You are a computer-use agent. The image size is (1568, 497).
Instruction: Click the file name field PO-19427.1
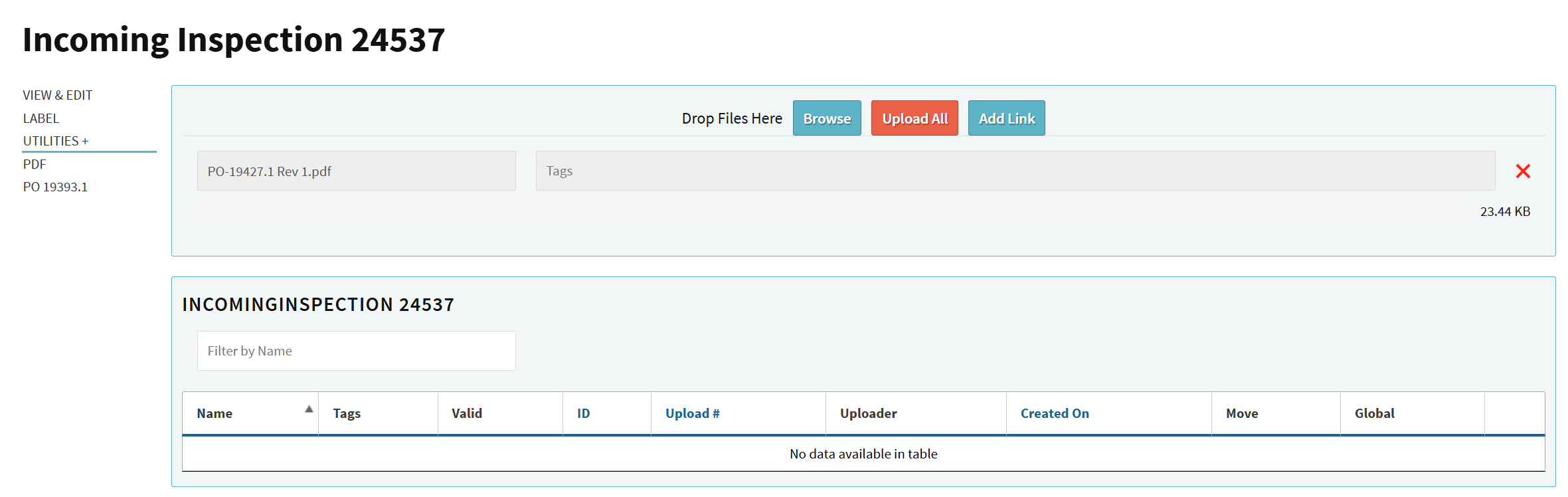[x=356, y=171]
